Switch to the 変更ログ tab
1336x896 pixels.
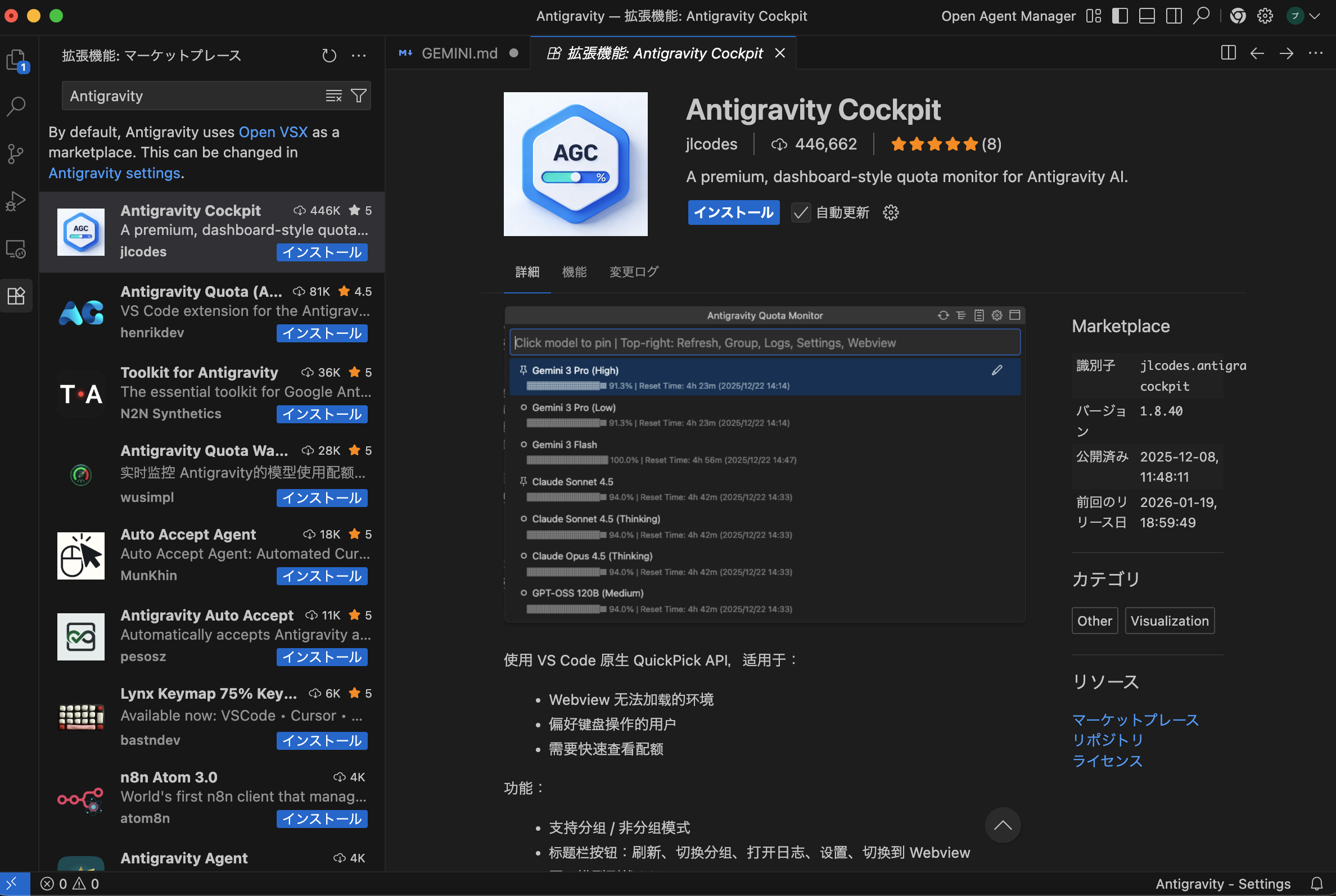[633, 272]
